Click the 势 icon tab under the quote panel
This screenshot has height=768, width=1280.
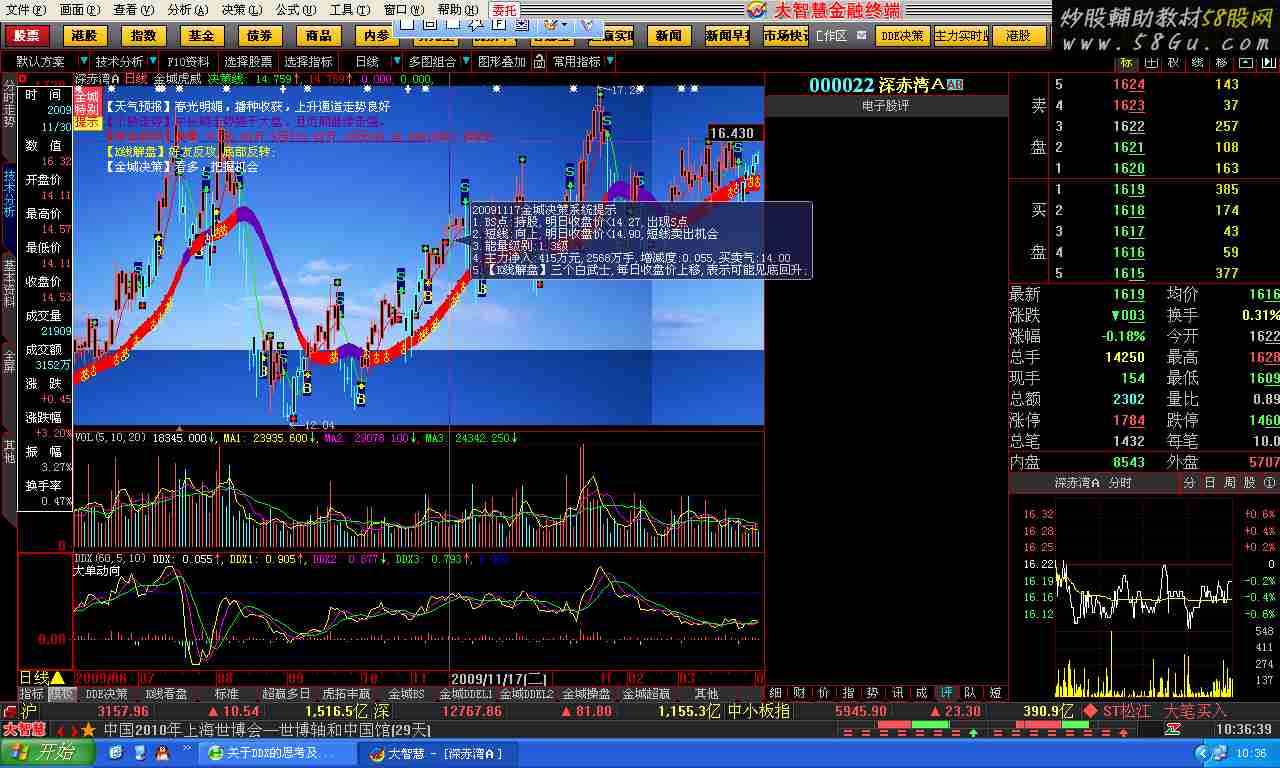(873, 693)
